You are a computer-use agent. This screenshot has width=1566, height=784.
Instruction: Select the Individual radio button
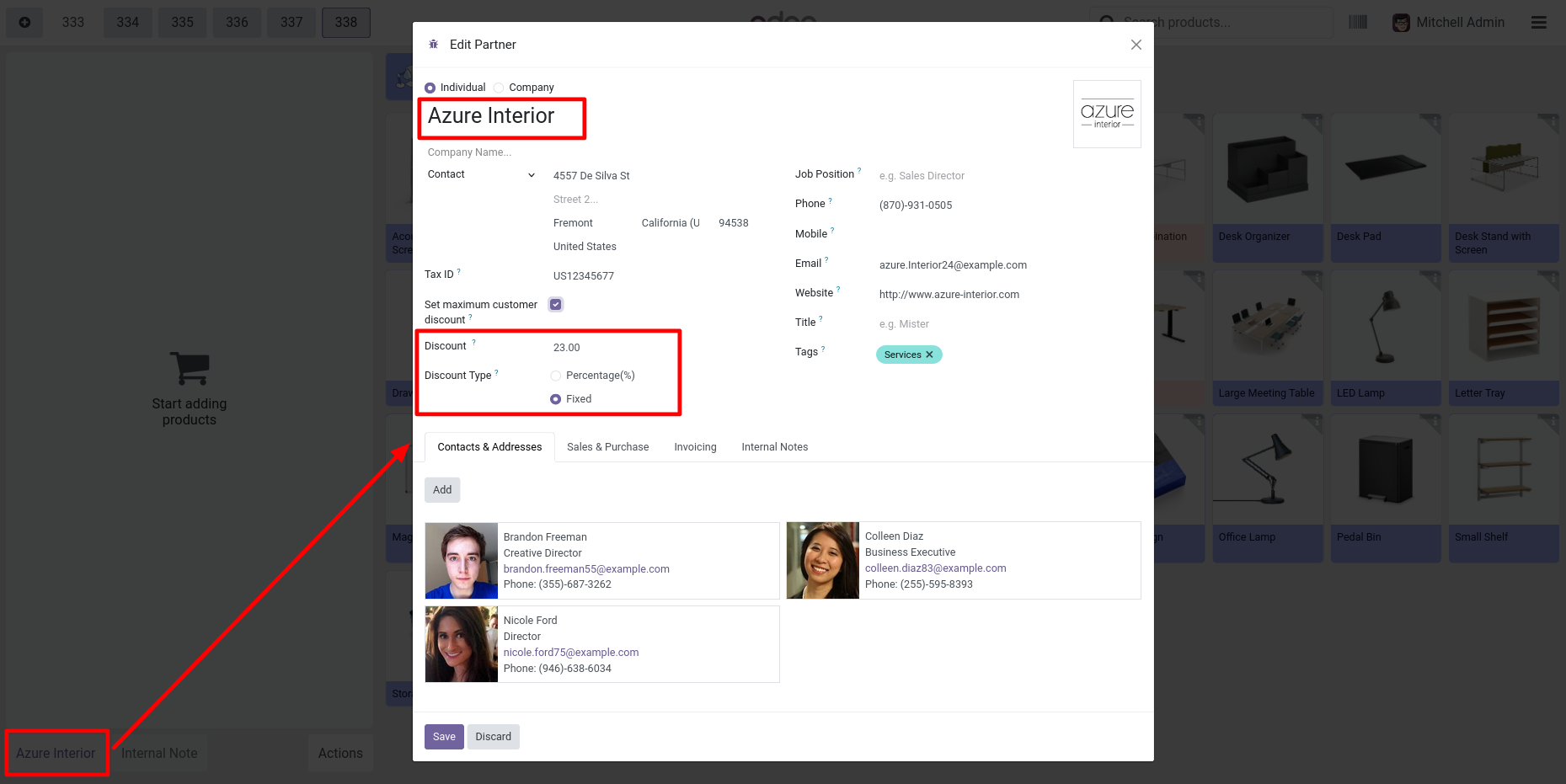[430, 88]
